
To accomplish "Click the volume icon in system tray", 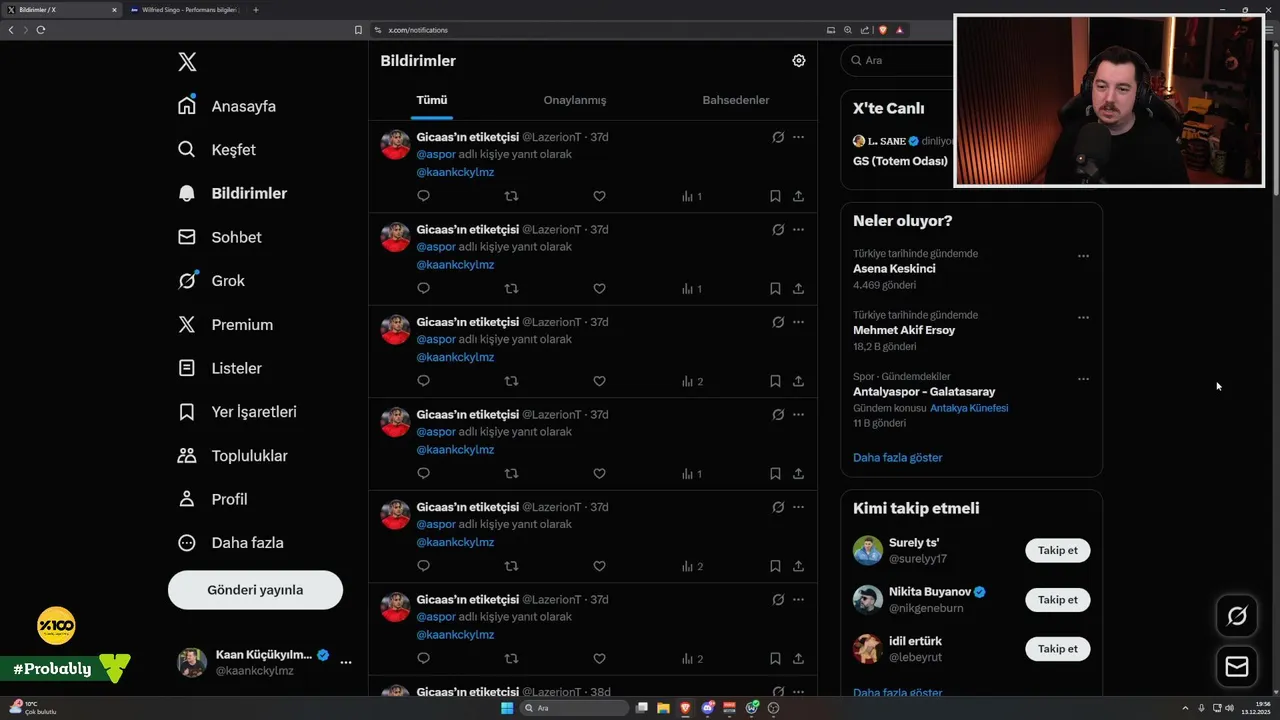I will tap(1229, 708).
